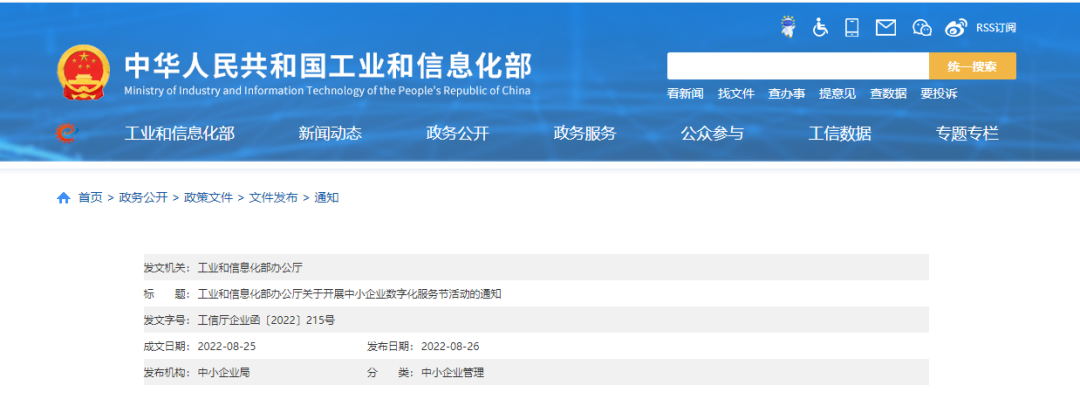Viewport: 1080px width, 406px height.
Task: Click inside the site search box
Action: [798, 66]
